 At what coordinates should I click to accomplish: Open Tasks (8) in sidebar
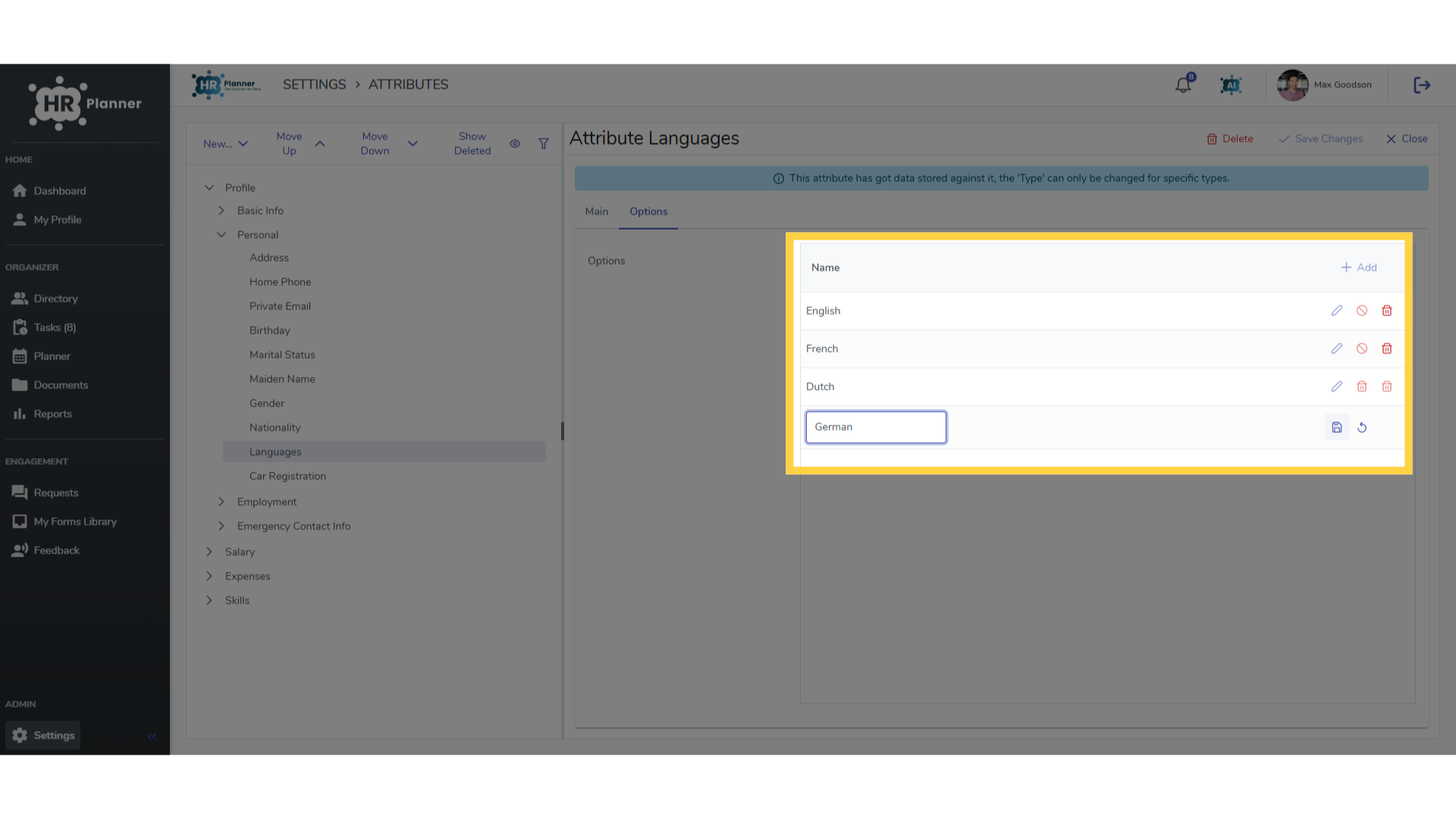click(44, 328)
